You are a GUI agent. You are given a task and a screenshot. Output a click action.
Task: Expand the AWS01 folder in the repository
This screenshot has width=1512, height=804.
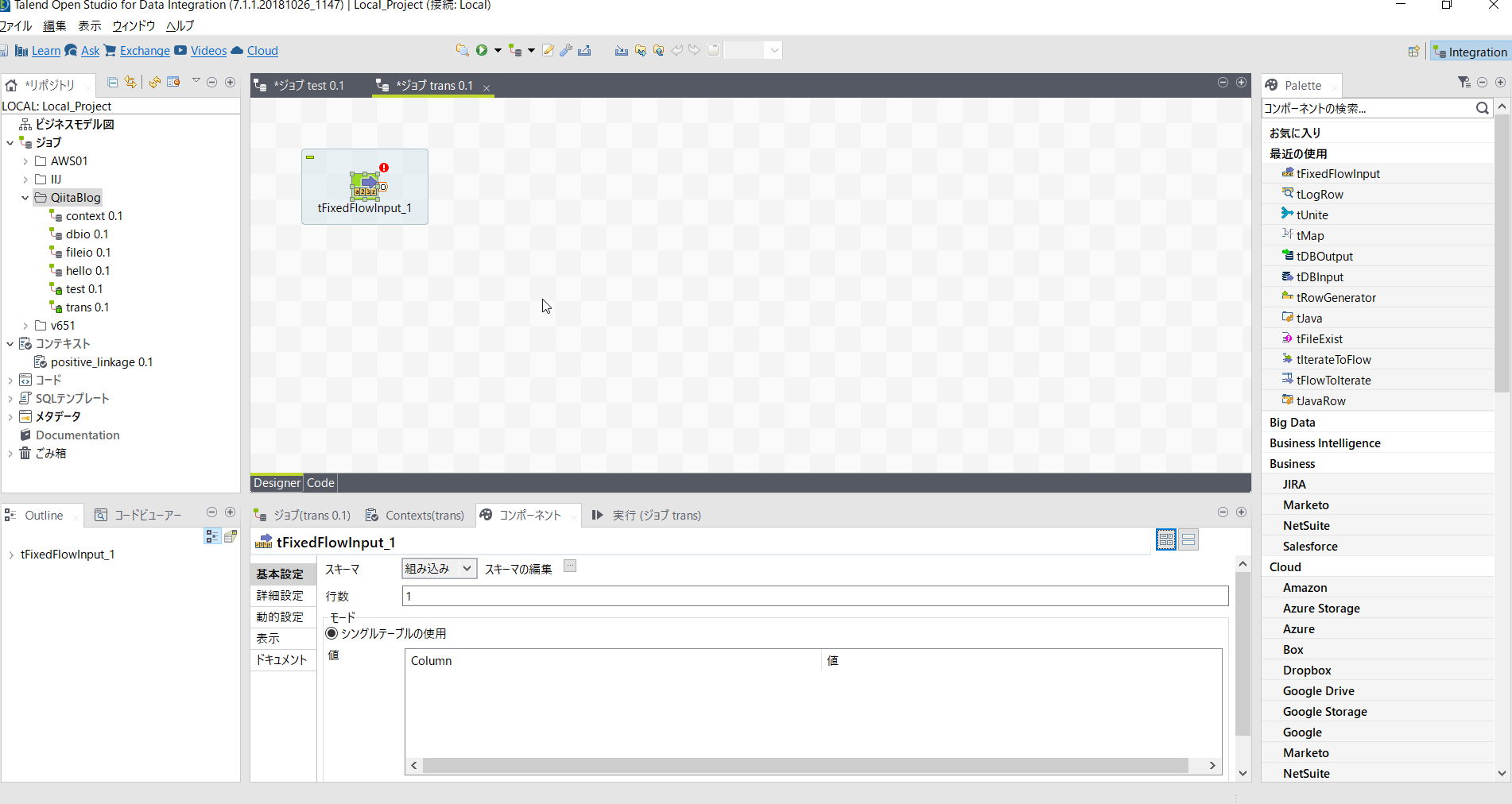pyautogui.click(x=26, y=160)
